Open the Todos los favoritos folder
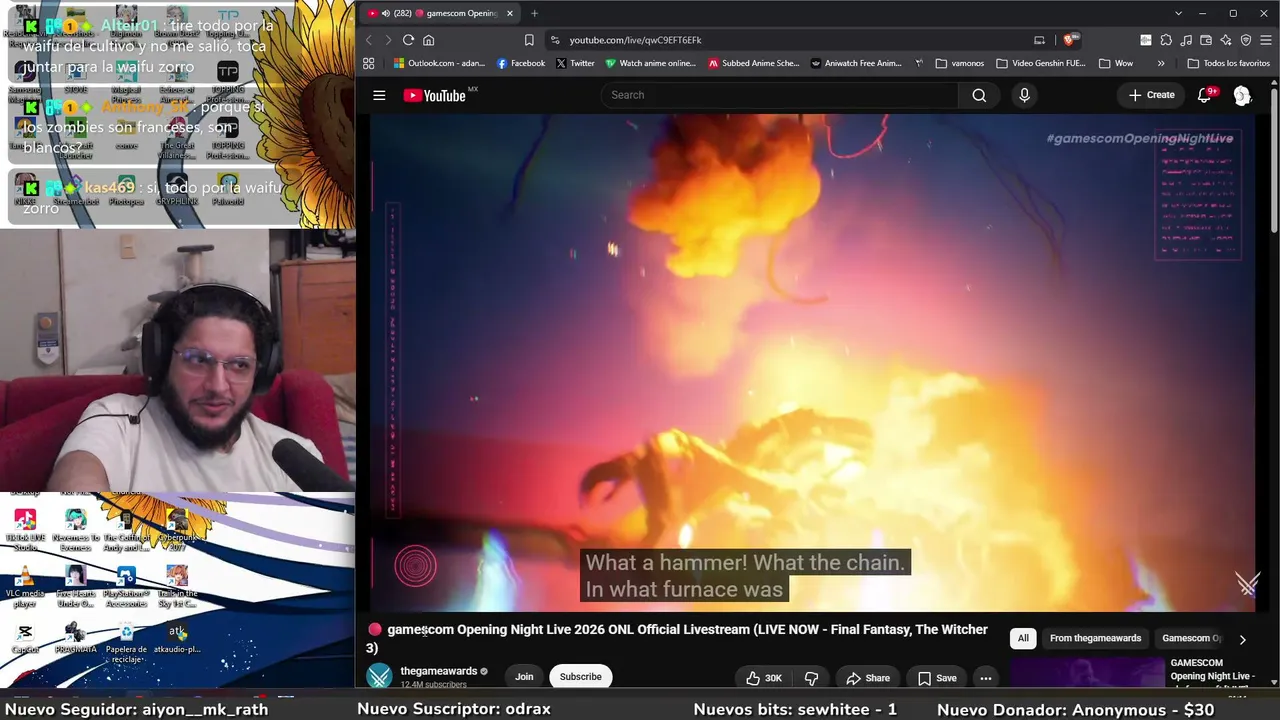The image size is (1280, 720). pos(1228,63)
